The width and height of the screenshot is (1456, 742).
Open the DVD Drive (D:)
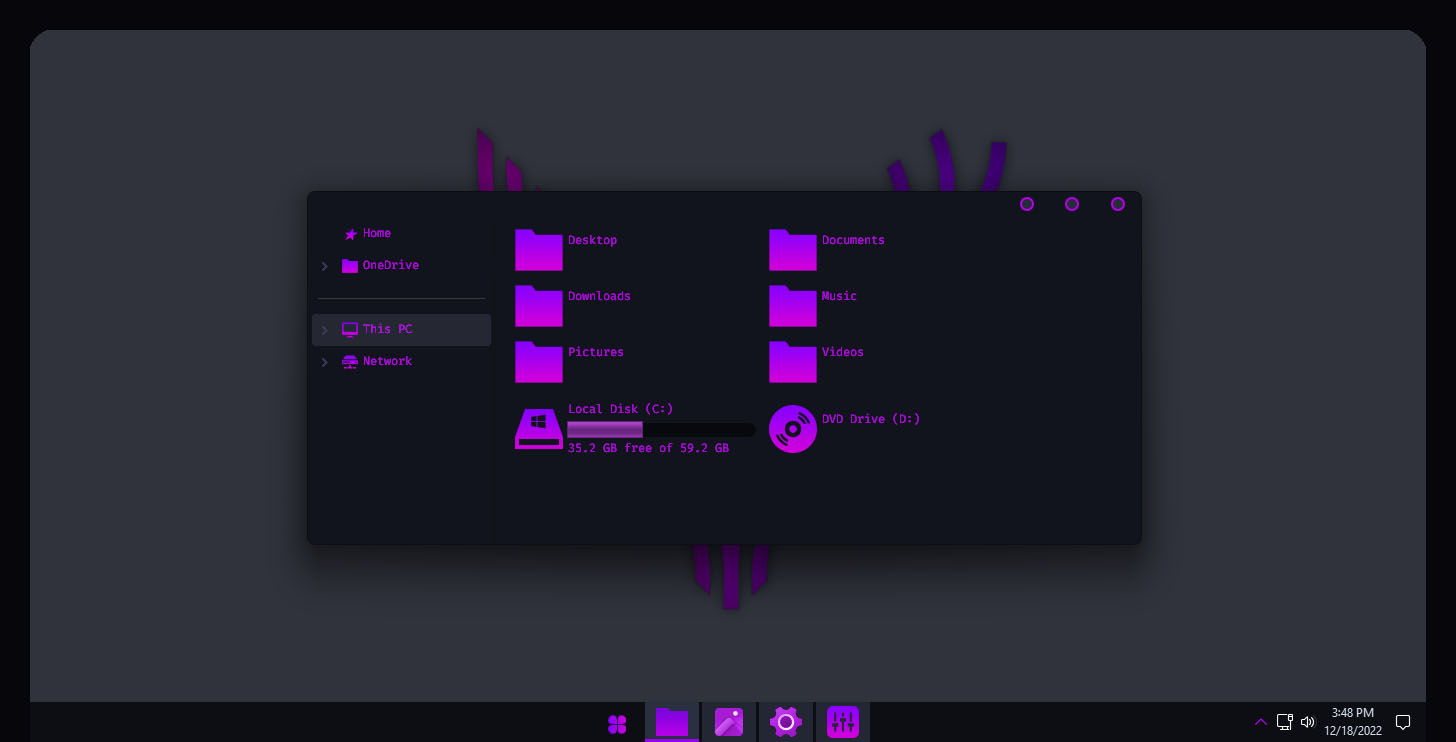(x=792, y=428)
